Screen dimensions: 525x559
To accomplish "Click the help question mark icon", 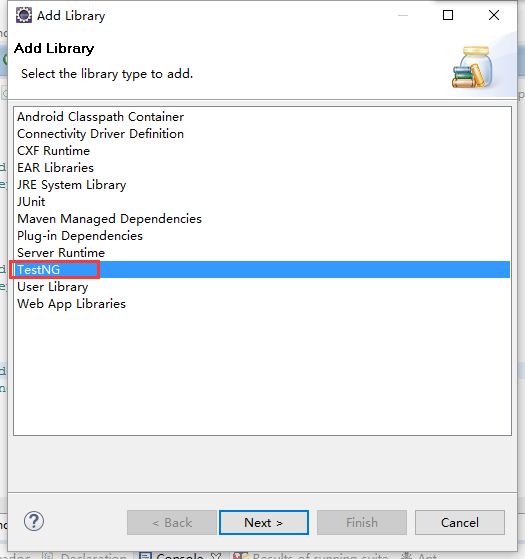I will [x=34, y=522].
